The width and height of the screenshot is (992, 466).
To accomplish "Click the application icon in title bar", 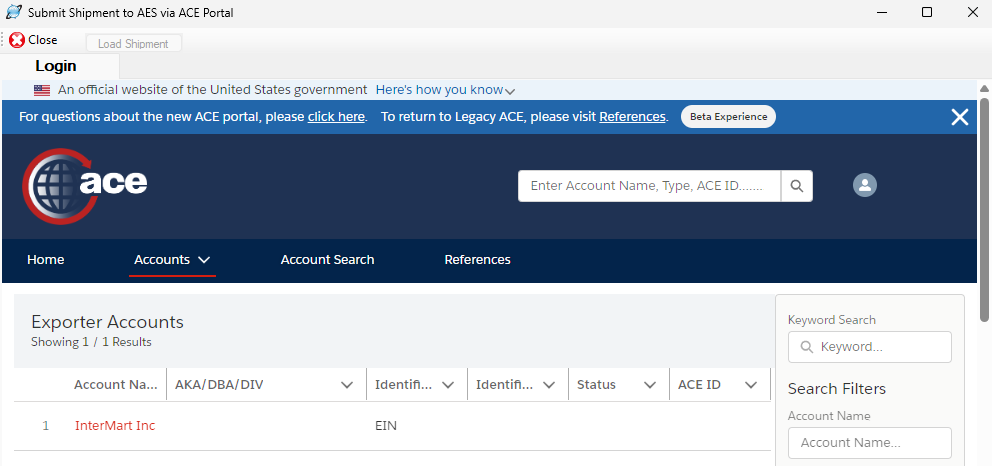I will (x=14, y=12).
